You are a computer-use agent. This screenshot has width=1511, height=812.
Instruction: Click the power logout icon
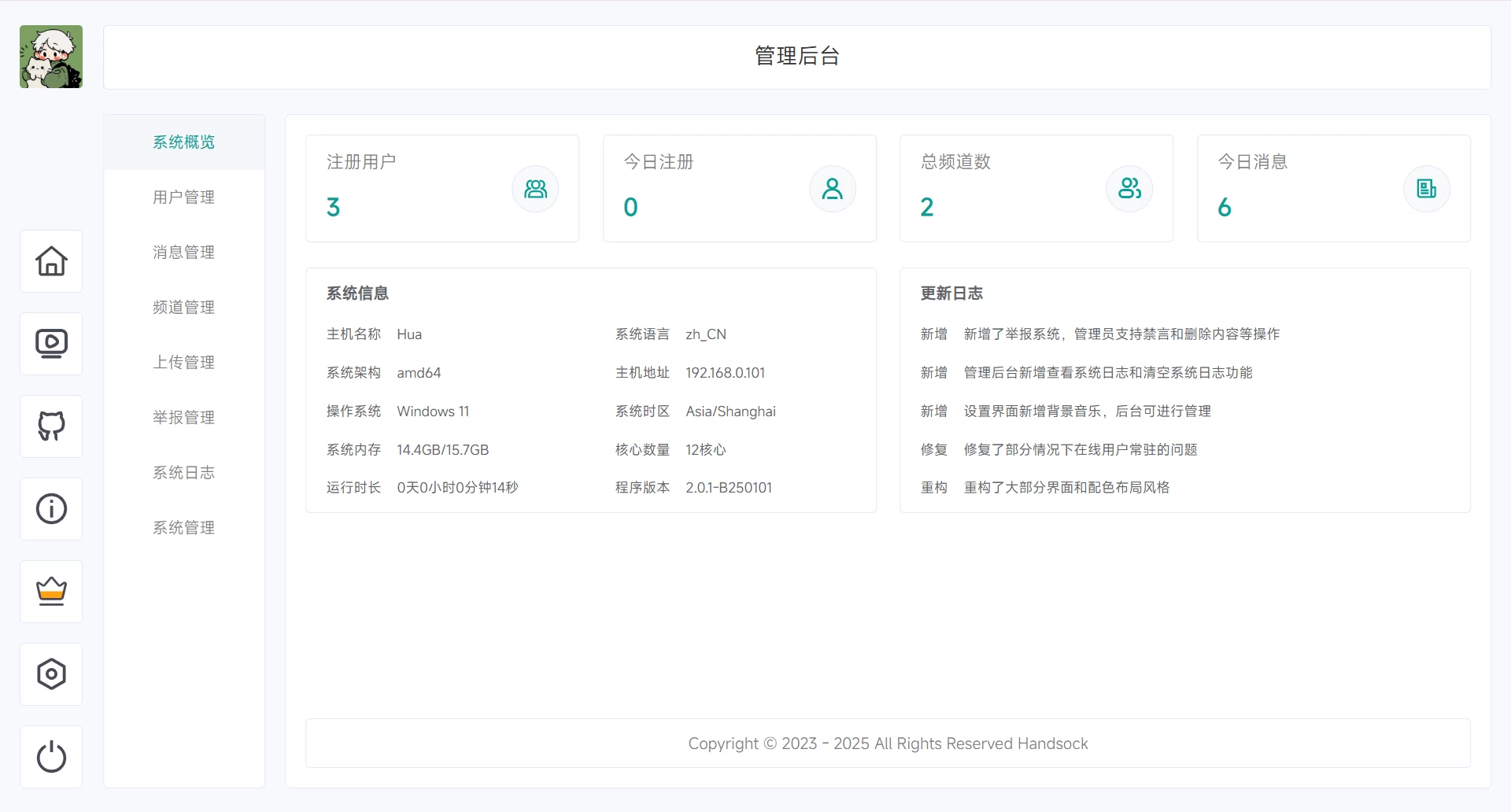[x=50, y=757]
